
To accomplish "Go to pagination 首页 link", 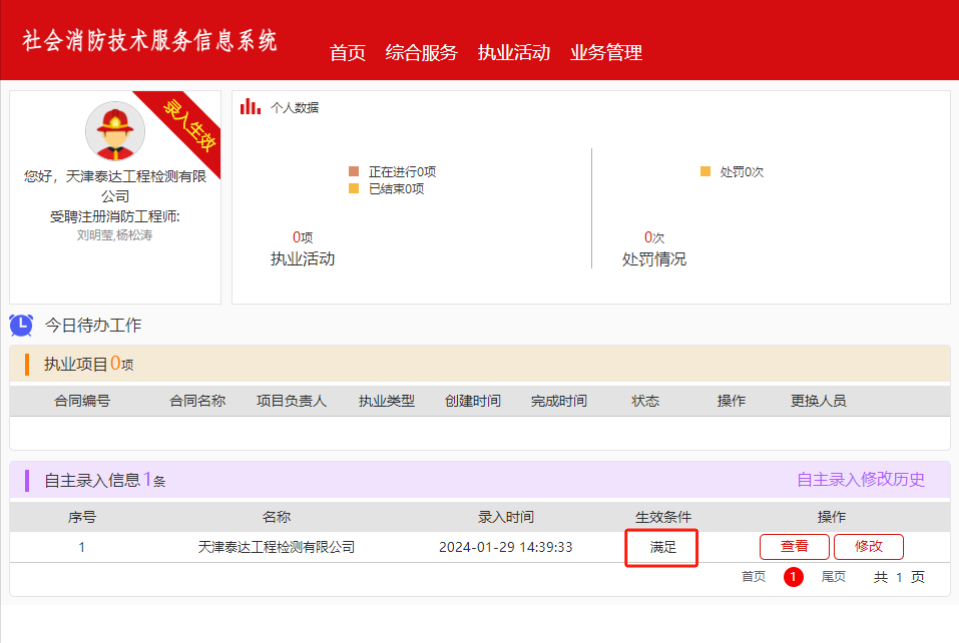I will pos(754,576).
